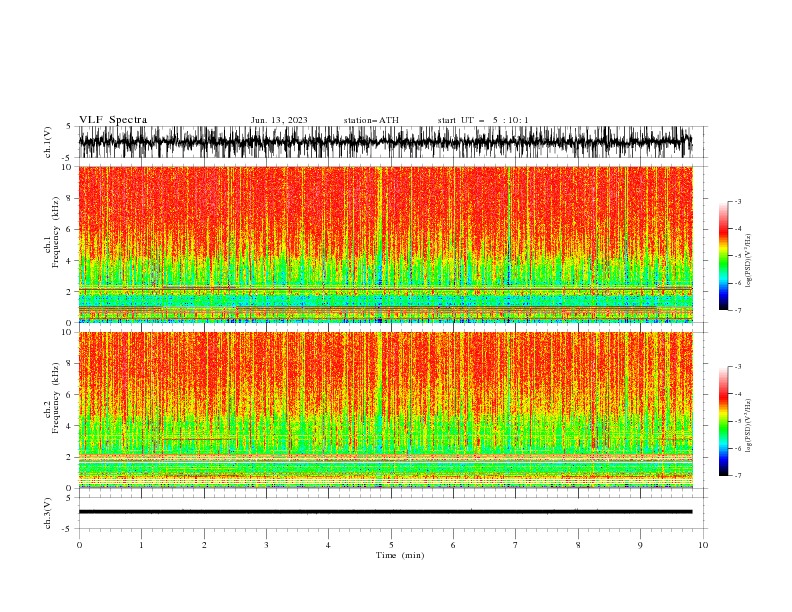Click the time axis tick label '1'
The height and width of the screenshot is (612, 792).
click(x=141, y=545)
